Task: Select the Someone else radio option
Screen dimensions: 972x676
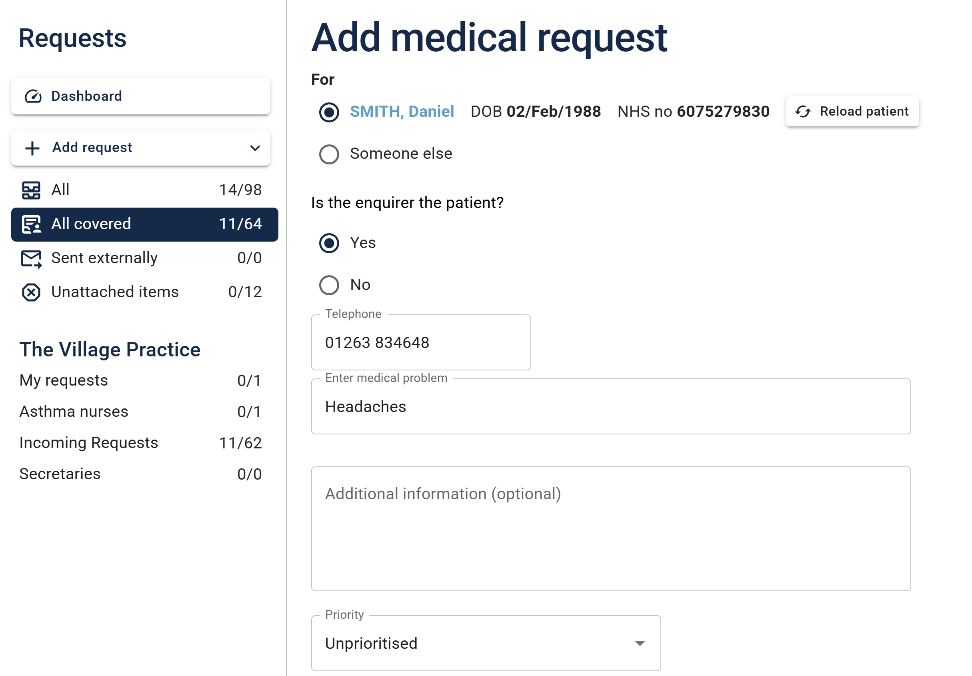Action: pos(329,154)
